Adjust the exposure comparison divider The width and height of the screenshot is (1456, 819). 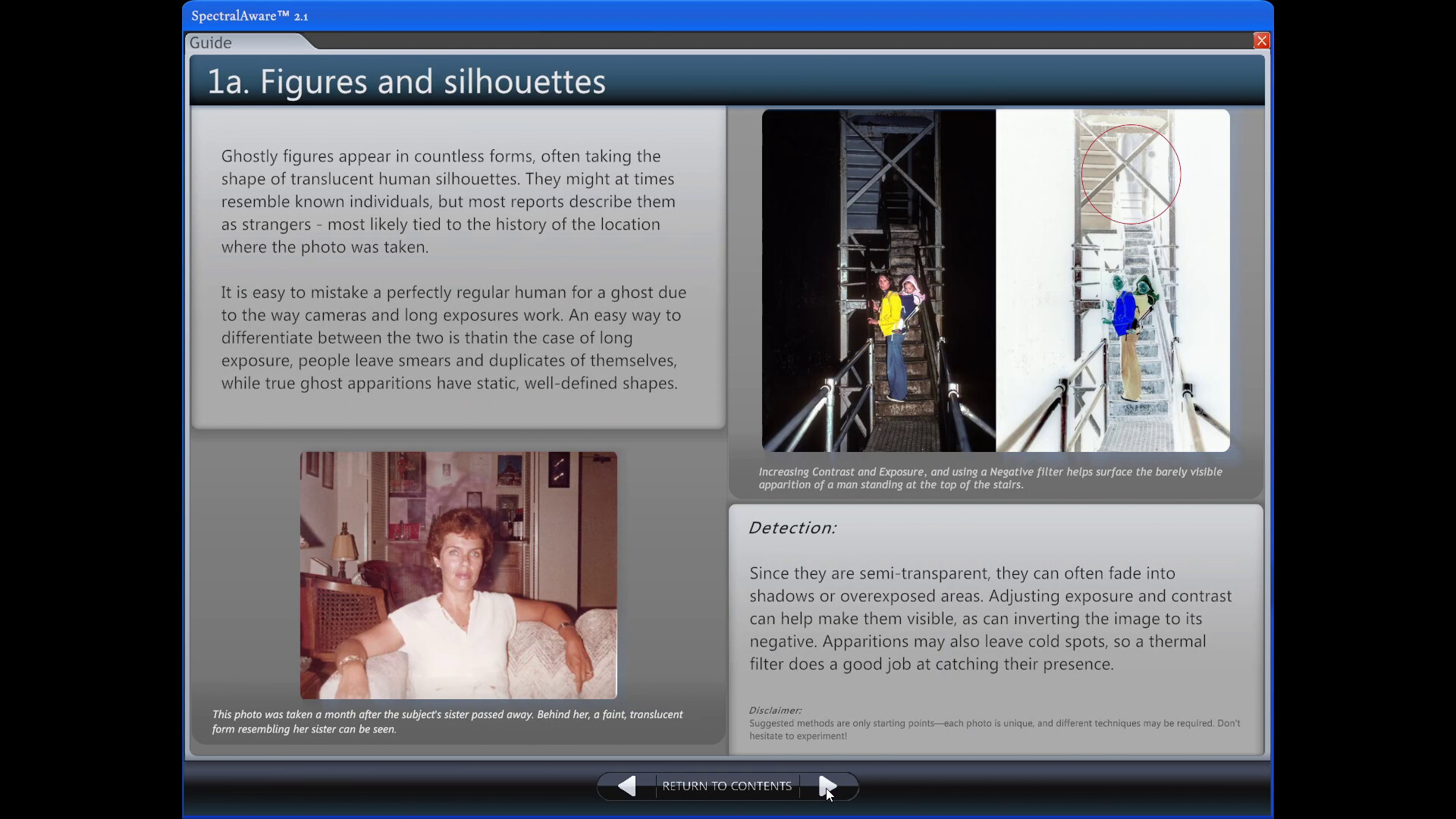pyautogui.click(x=996, y=281)
